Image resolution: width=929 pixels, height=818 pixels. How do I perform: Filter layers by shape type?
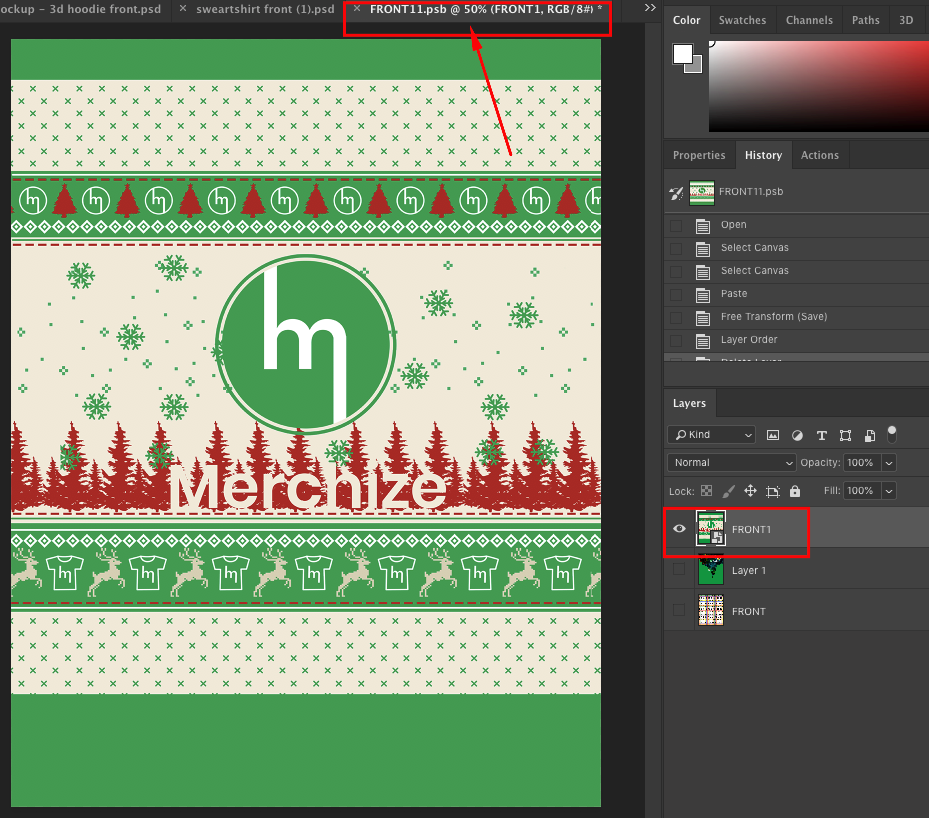point(845,435)
